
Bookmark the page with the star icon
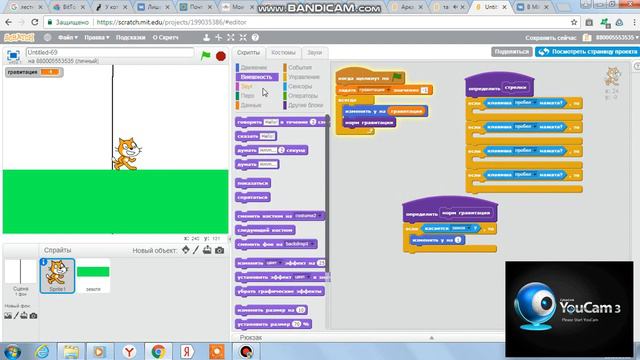pyautogui.click(x=574, y=22)
